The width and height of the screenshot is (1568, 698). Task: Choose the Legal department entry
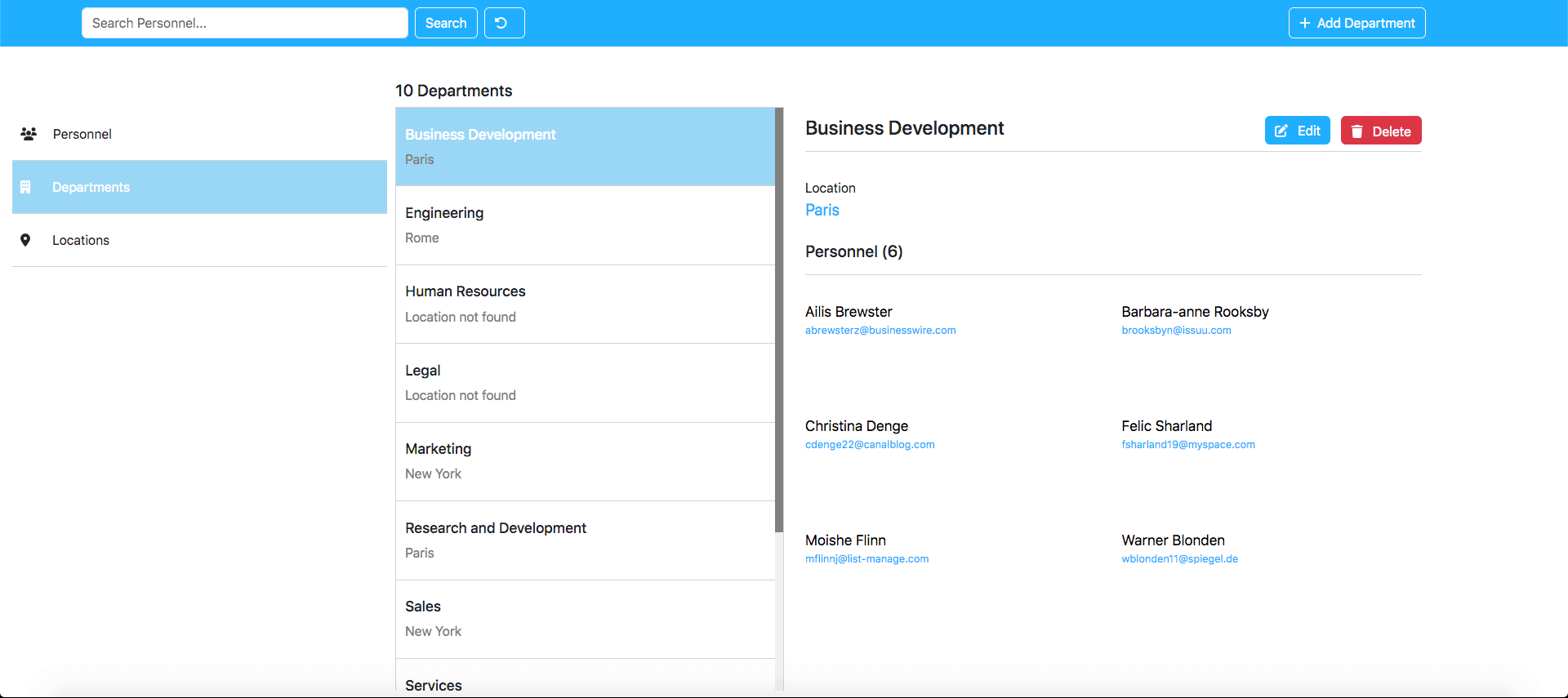(x=585, y=383)
